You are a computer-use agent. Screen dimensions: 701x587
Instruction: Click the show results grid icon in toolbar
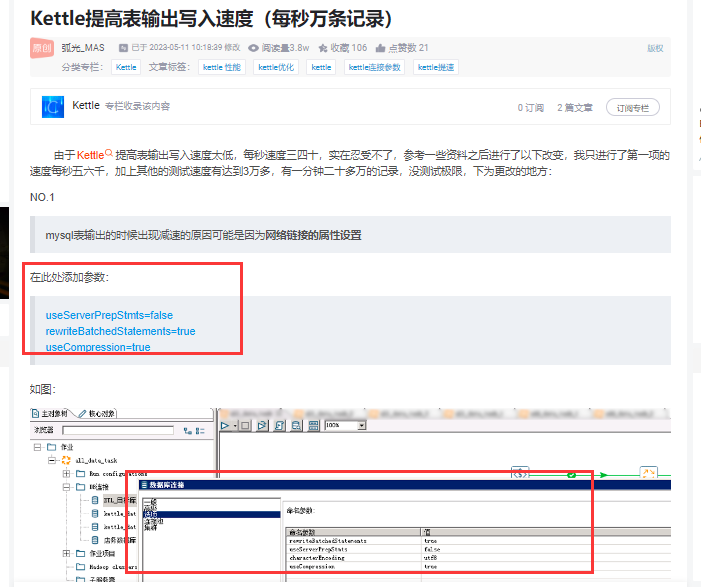coord(314,426)
